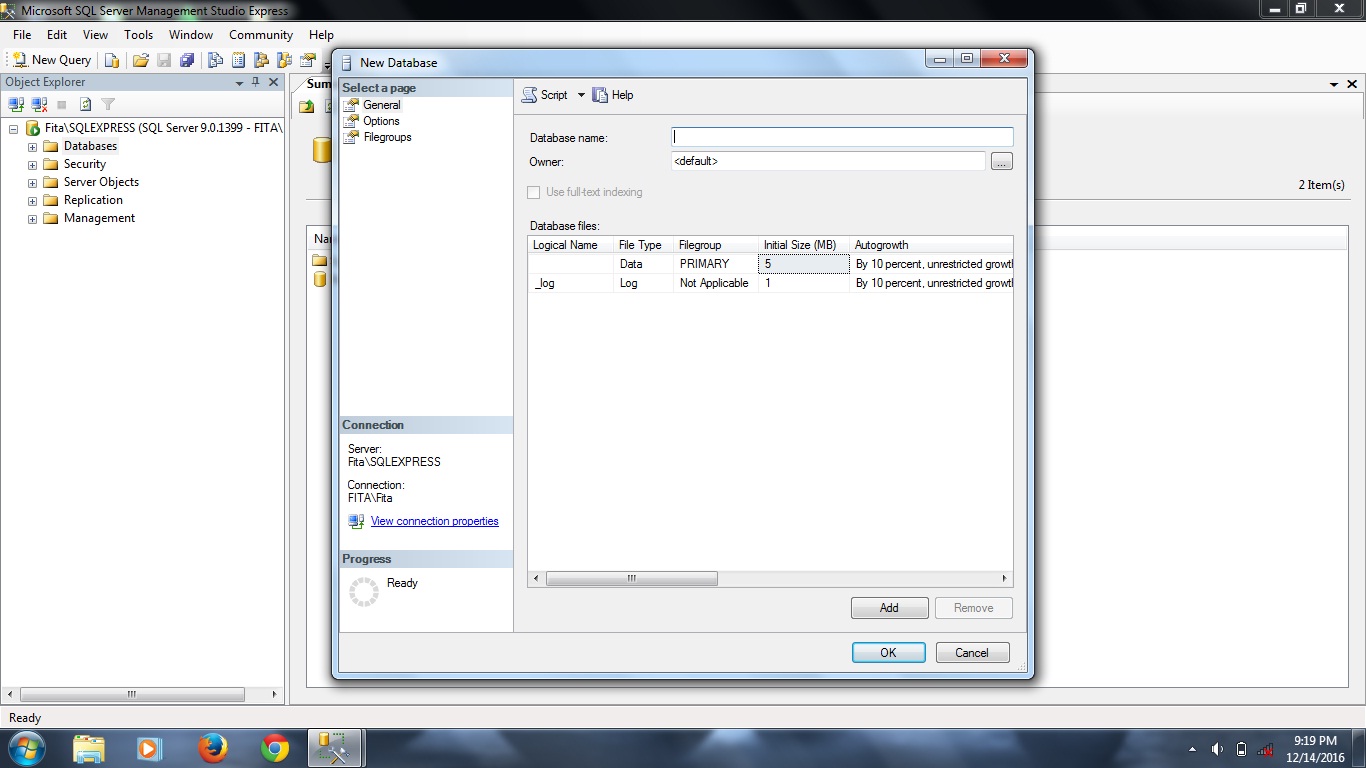Refresh the Object Explorer tree
This screenshot has width=1366, height=768.
(84, 104)
